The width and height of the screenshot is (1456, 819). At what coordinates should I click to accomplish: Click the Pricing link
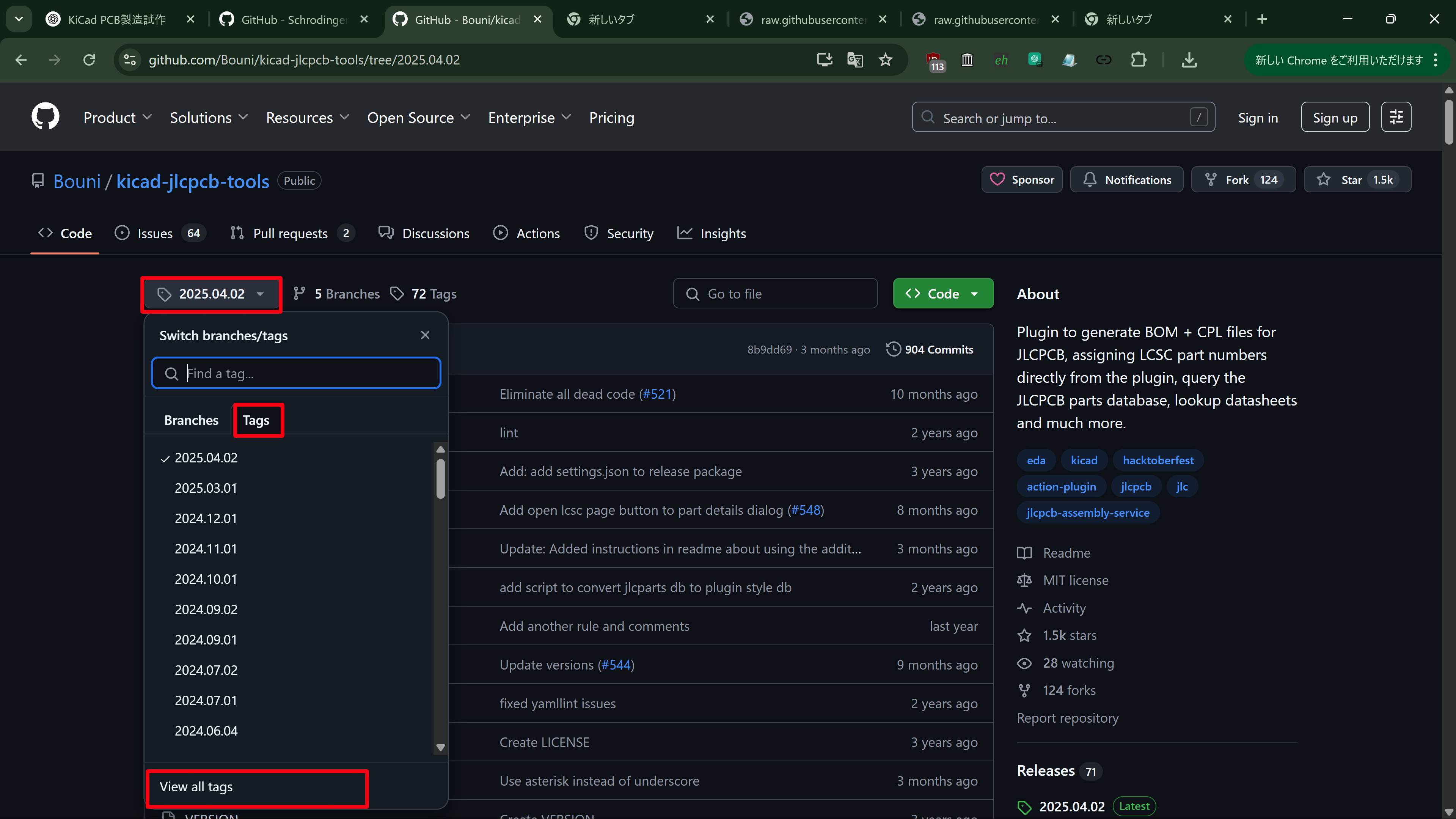(611, 118)
